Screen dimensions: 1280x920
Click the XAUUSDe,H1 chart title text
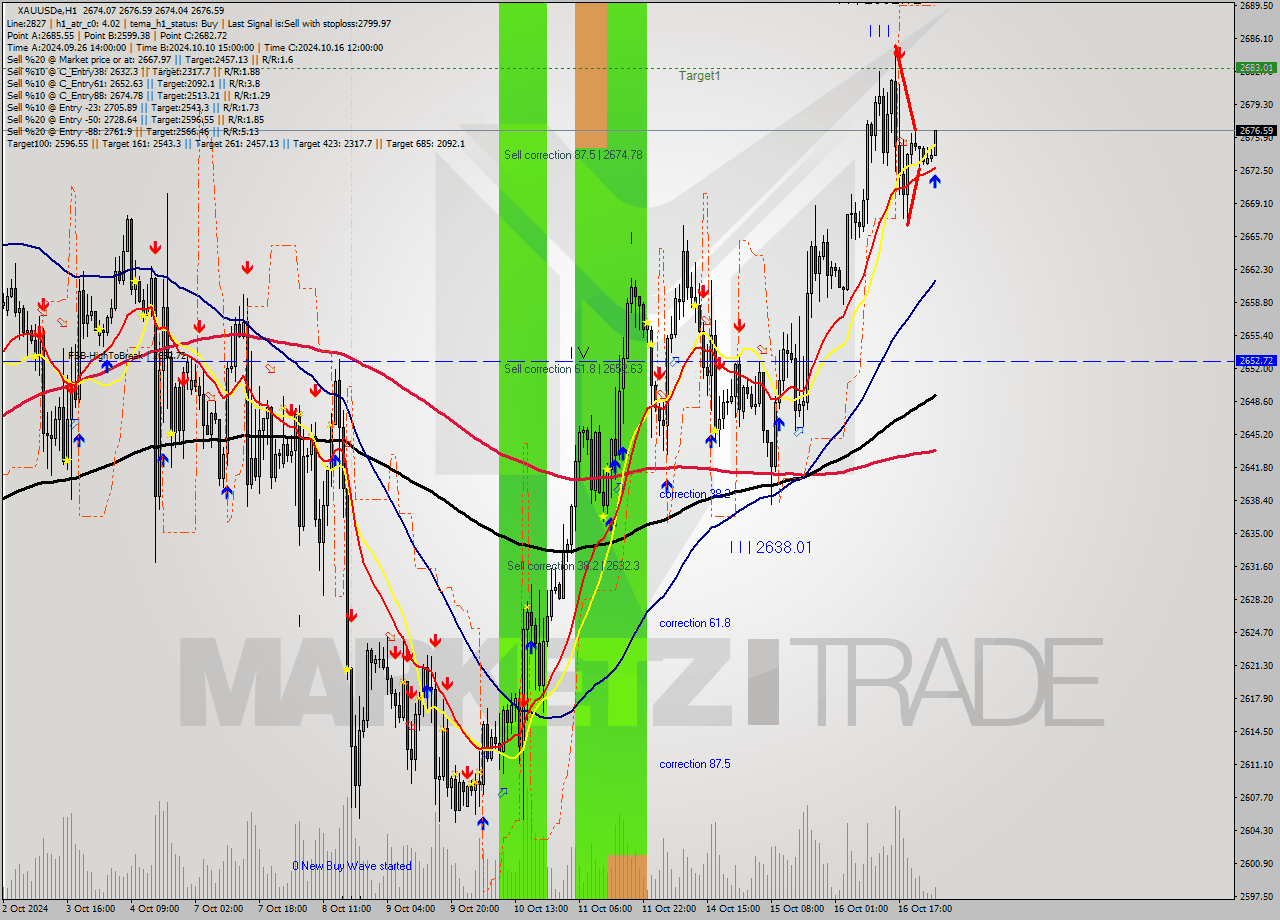(x=48, y=10)
